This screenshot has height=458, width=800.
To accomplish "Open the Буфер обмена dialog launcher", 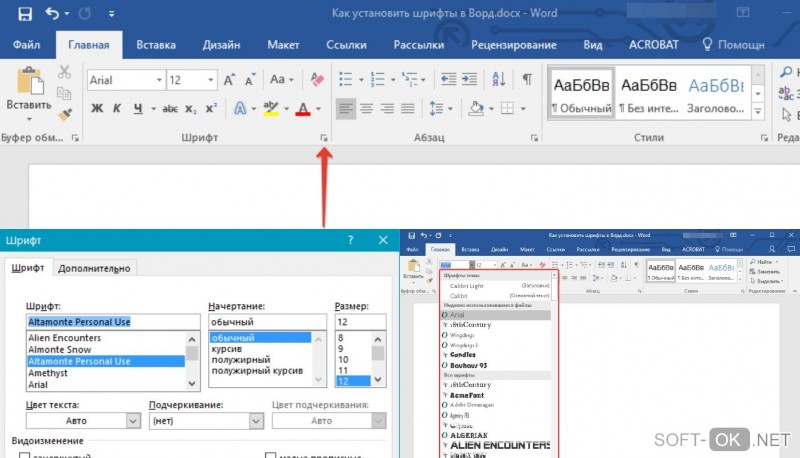I will pyautogui.click(x=75, y=138).
